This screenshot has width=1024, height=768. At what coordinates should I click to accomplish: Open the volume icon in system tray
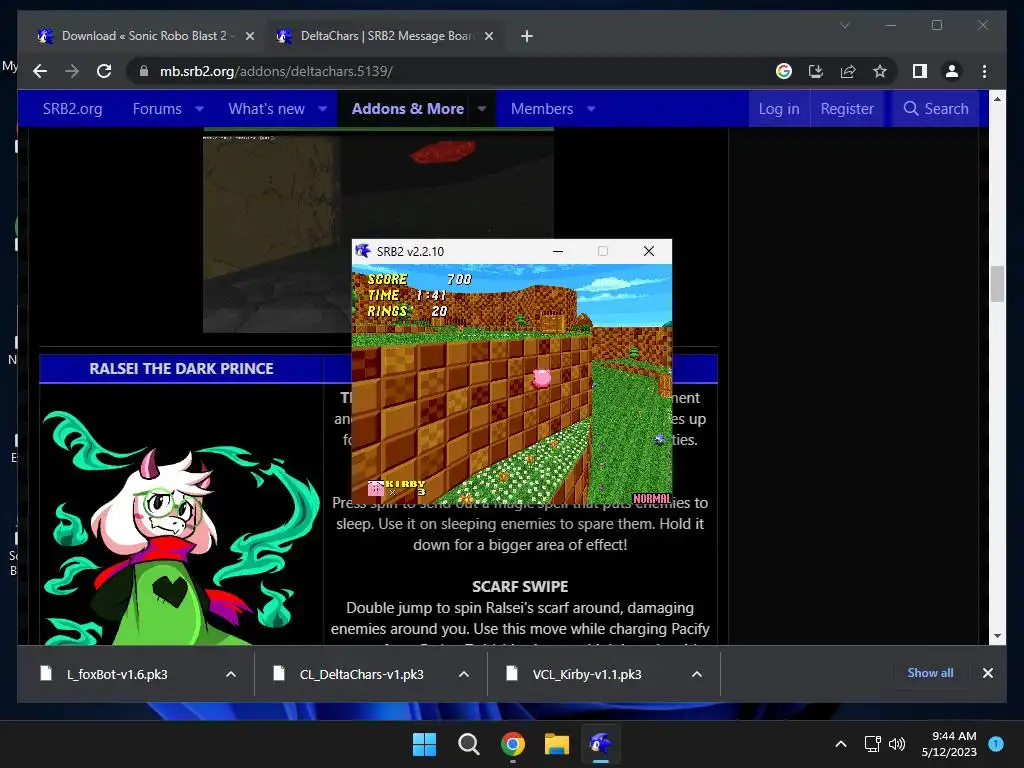[897, 744]
